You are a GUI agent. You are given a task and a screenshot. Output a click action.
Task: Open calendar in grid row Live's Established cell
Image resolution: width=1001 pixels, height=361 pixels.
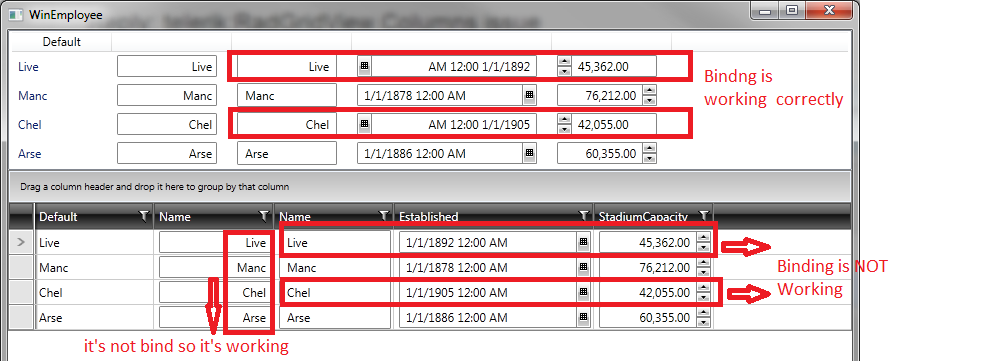[583, 243]
